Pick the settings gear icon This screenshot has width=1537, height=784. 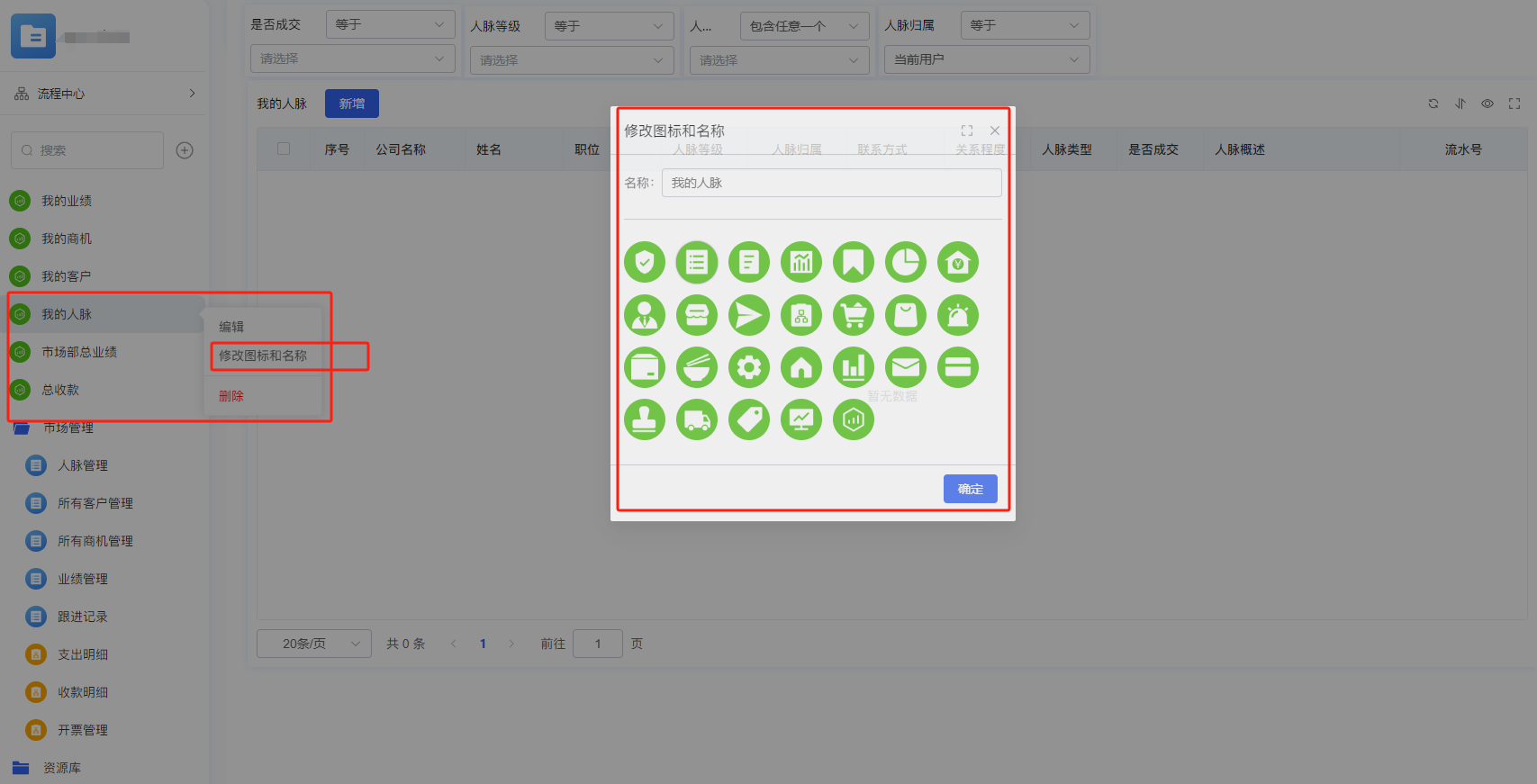[x=748, y=367]
